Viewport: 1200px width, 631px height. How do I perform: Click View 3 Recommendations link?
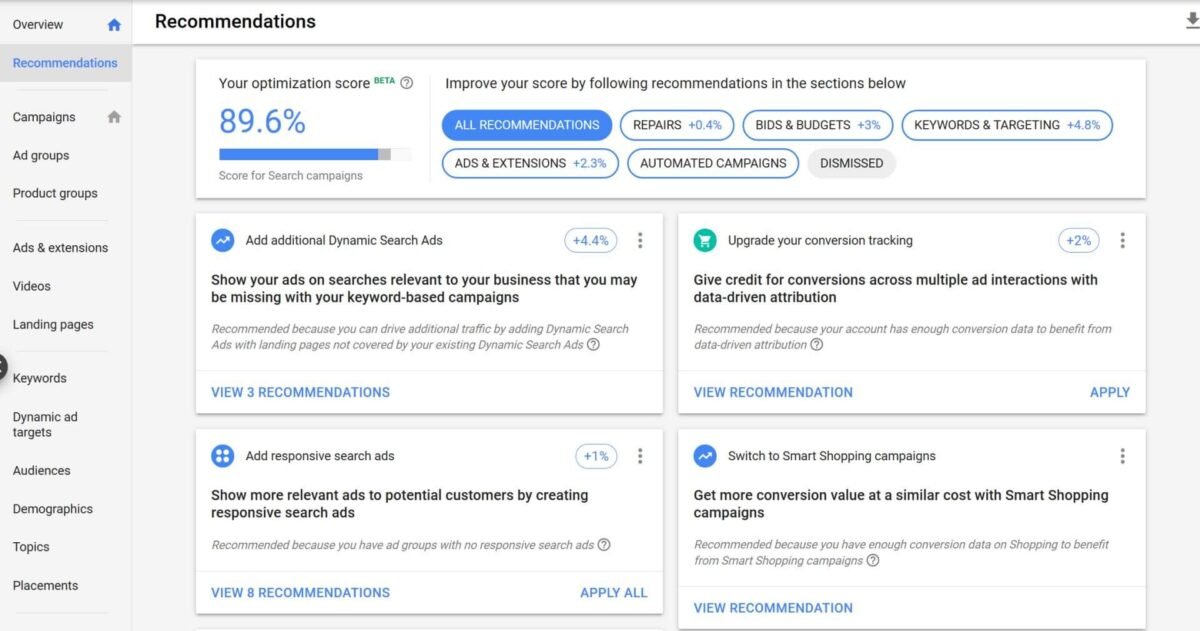[x=300, y=392]
